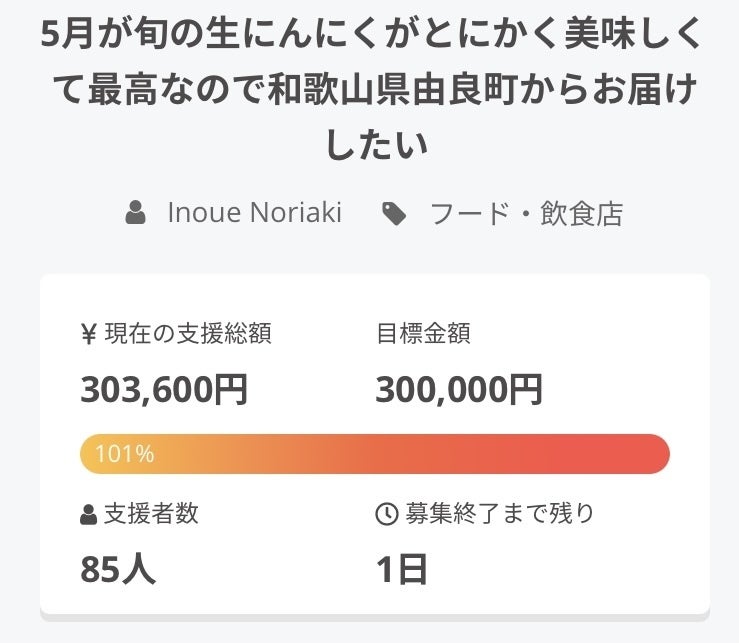This screenshot has width=739, height=643.
Task: Click the author person icon beside Inoue Noriaki
Action: pyautogui.click(x=135, y=213)
